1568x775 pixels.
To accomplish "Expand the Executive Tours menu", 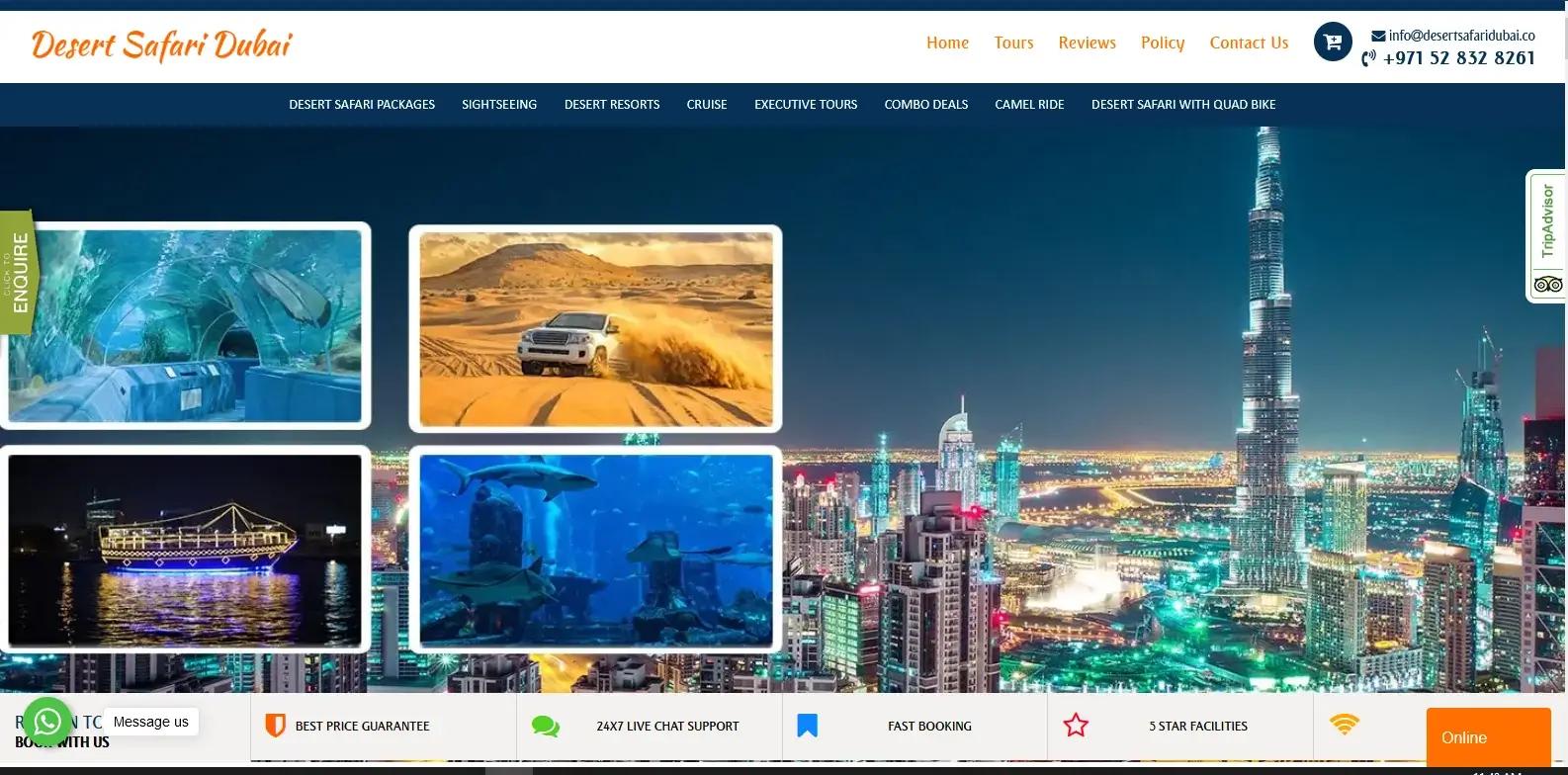I will [805, 105].
